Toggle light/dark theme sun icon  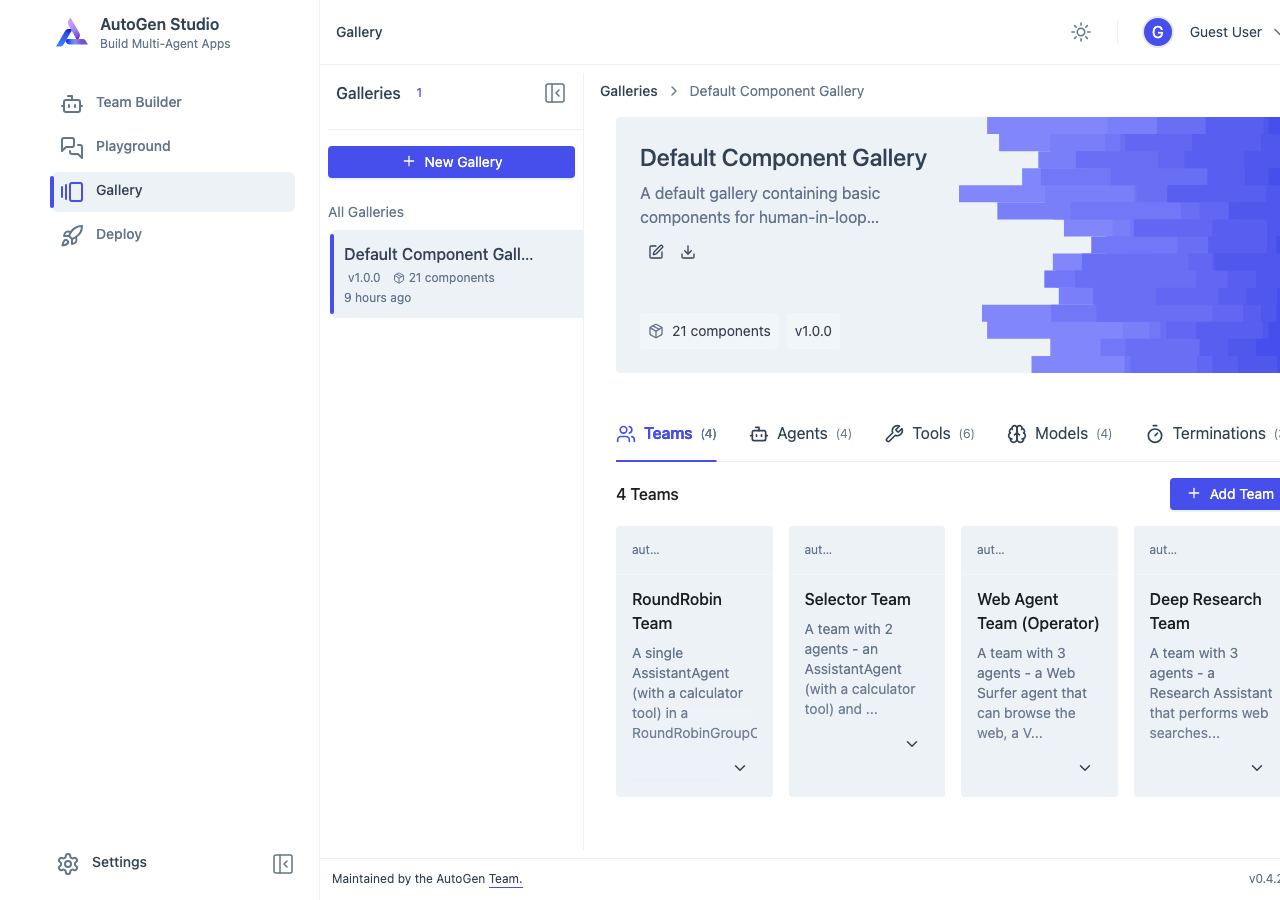coord(1081,32)
